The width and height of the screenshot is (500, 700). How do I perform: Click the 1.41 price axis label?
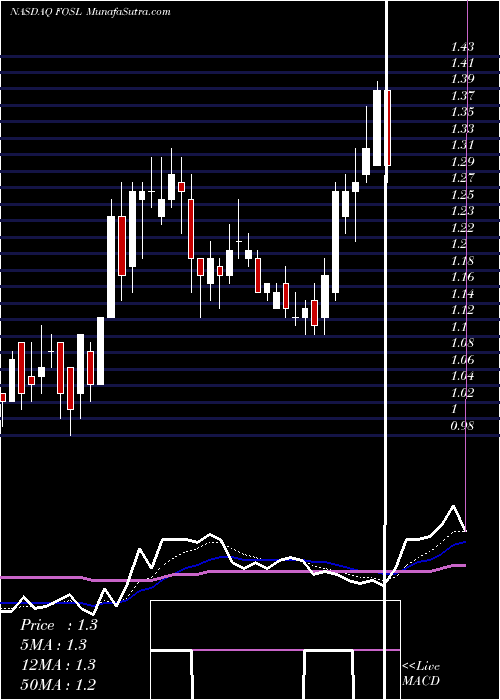click(462, 63)
